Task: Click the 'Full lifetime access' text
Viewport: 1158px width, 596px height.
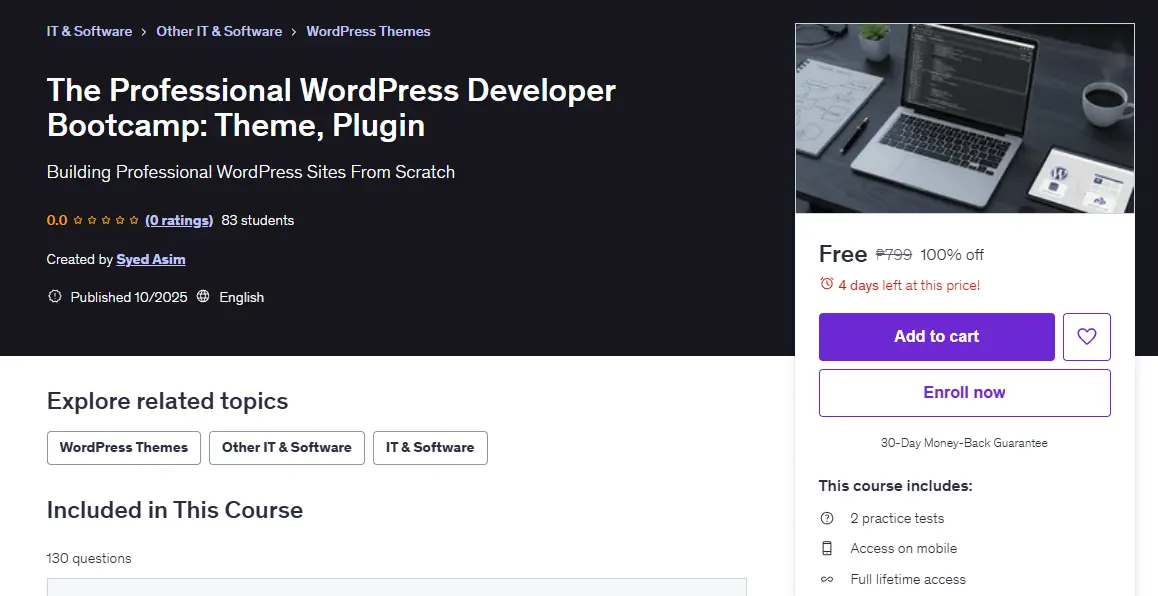Action: [x=908, y=580]
